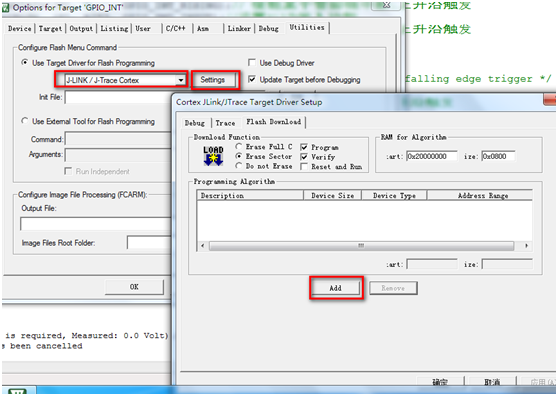Click the 确定 button in Driver Setup
558x396 pixels.
(x=440, y=381)
